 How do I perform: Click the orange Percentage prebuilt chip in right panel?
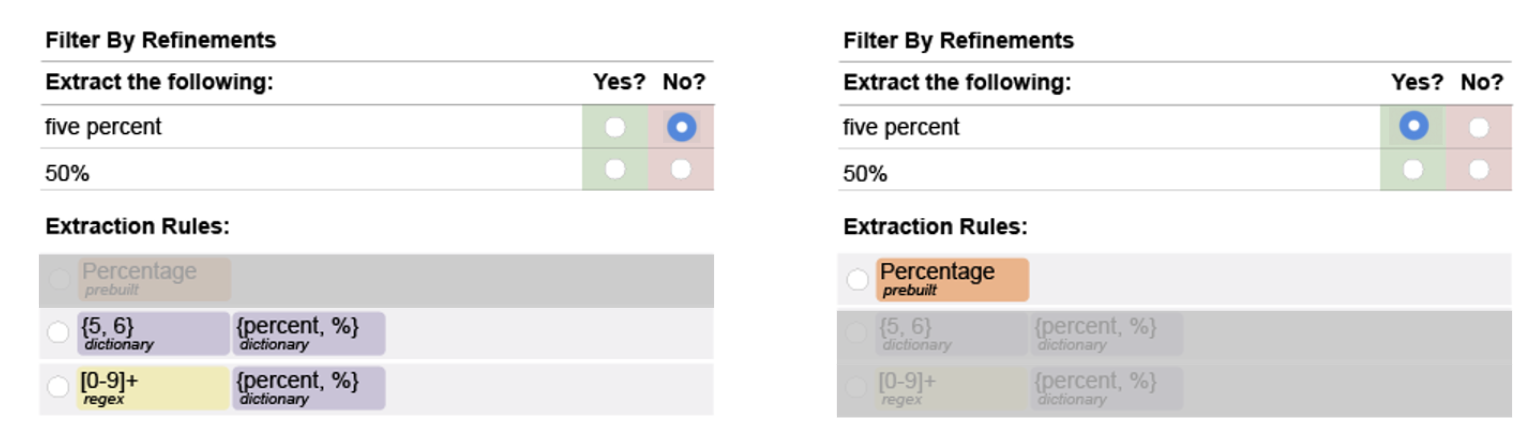(x=951, y=279)
